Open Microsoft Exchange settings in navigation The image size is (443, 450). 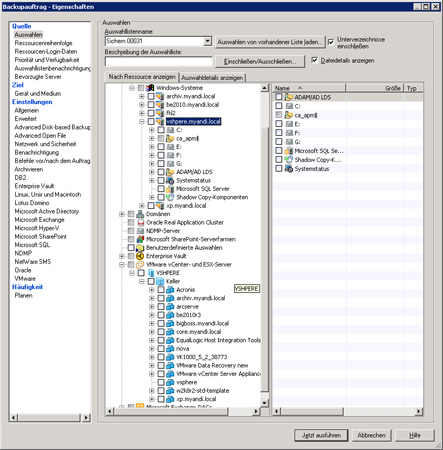[39, 220]
